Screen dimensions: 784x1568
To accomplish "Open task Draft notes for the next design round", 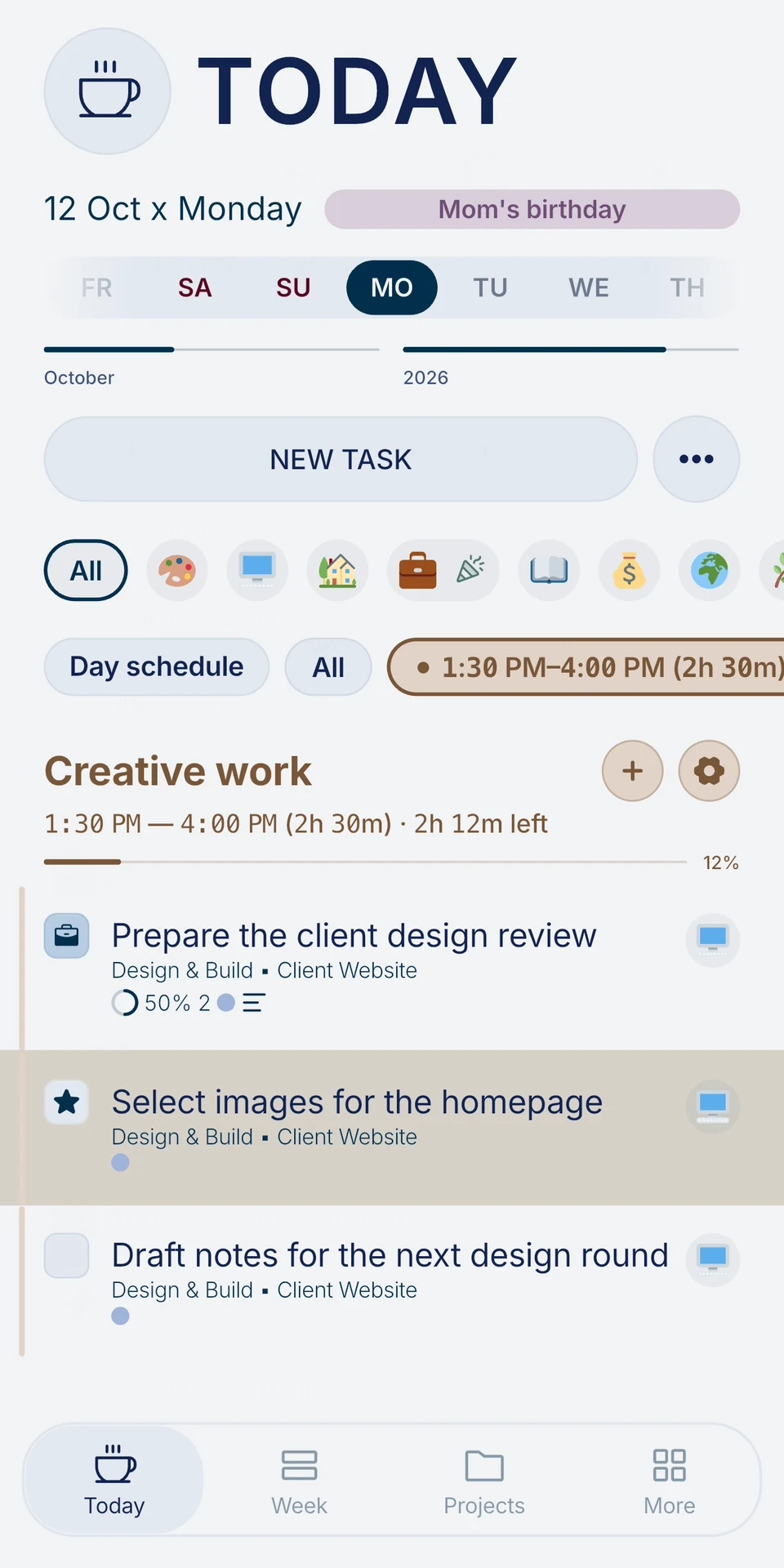I will (390, 1255).
